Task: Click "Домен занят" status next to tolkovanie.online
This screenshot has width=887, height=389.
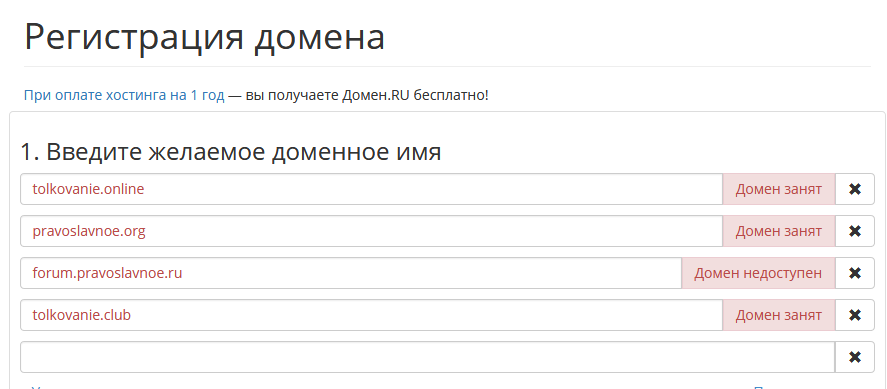Action: (779, 189)
